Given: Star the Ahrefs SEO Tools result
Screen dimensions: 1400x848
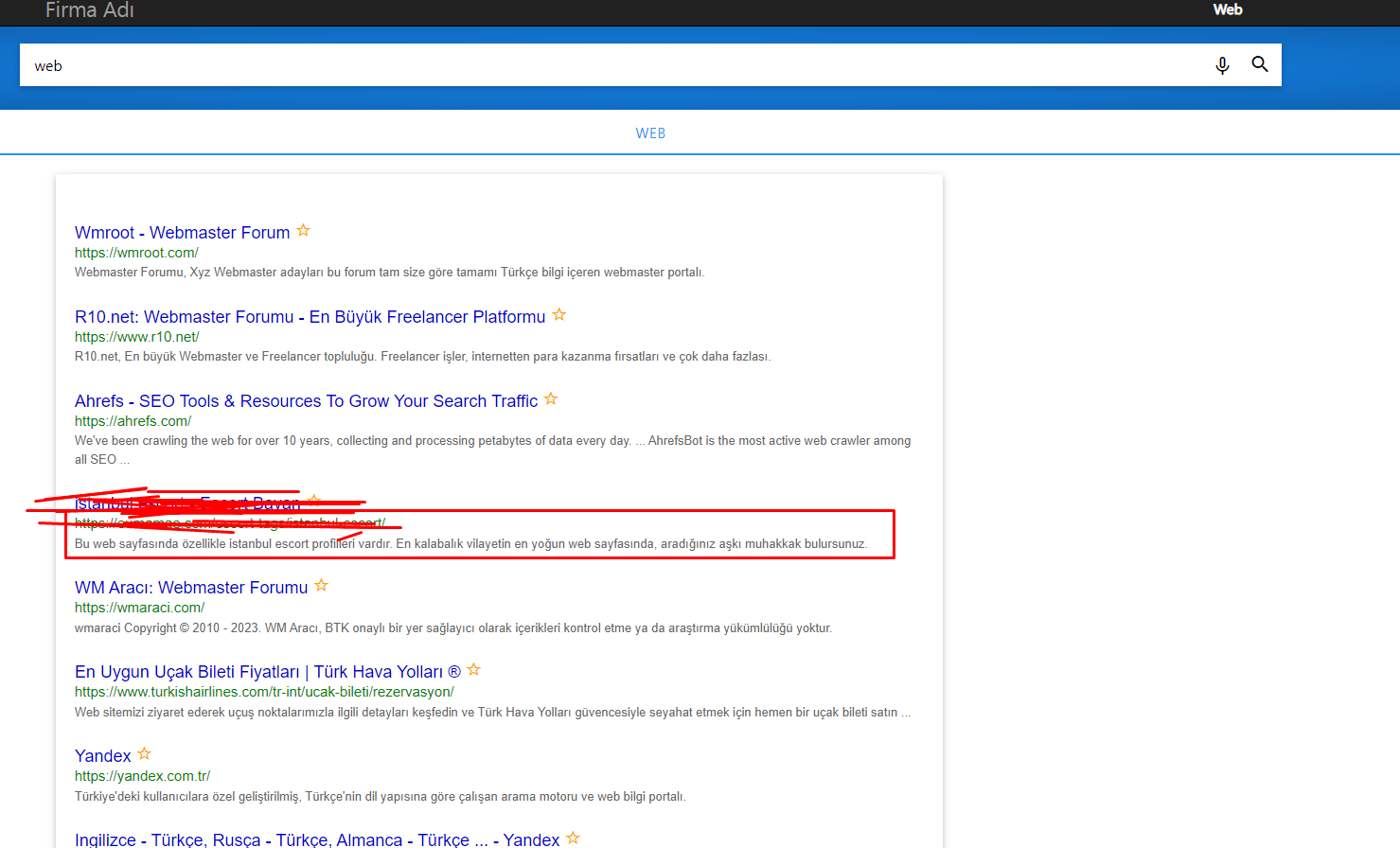Looking at the screenshot, I should pyautogui.click(x=551, y=398).
